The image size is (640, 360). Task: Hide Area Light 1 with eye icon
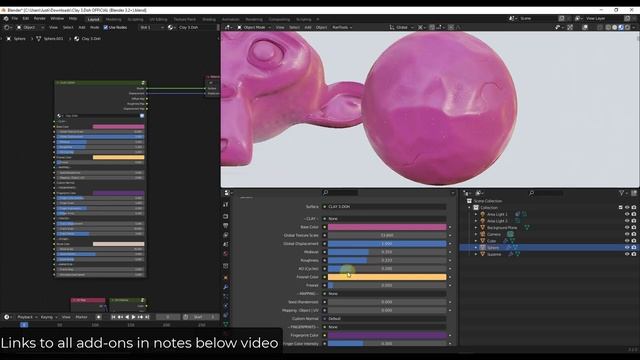(627, 214)
